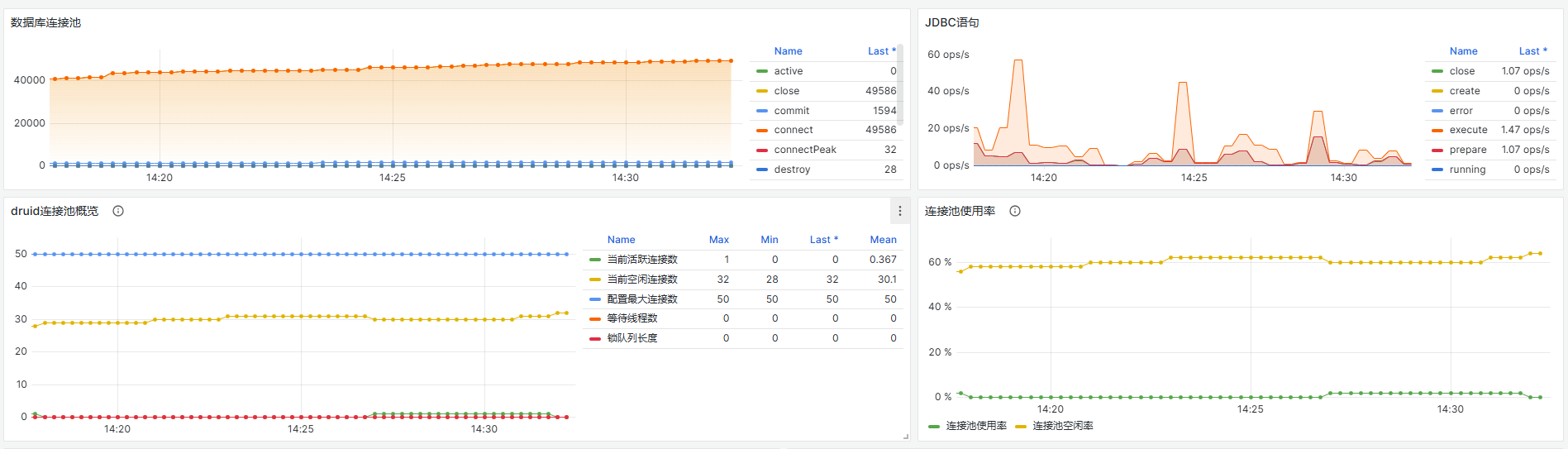
Task: Toggle the execute series in JDBC语句 legend
Action: point(1468,130)
